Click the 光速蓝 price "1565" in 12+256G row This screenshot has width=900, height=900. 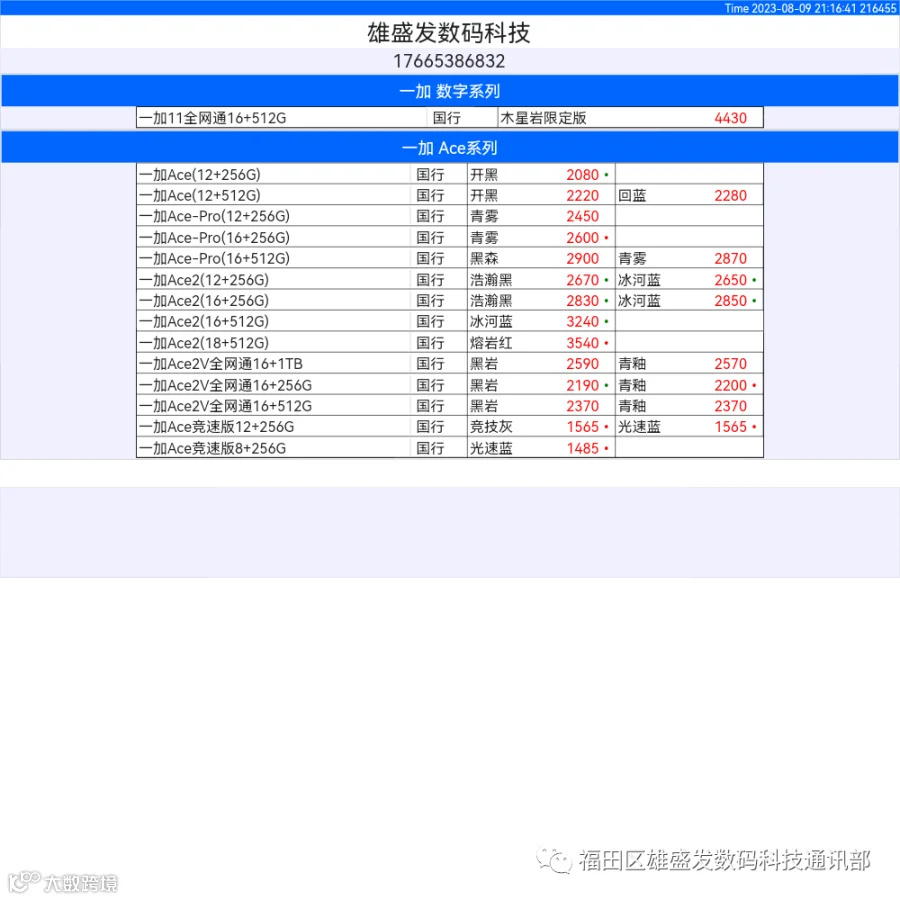730,427
